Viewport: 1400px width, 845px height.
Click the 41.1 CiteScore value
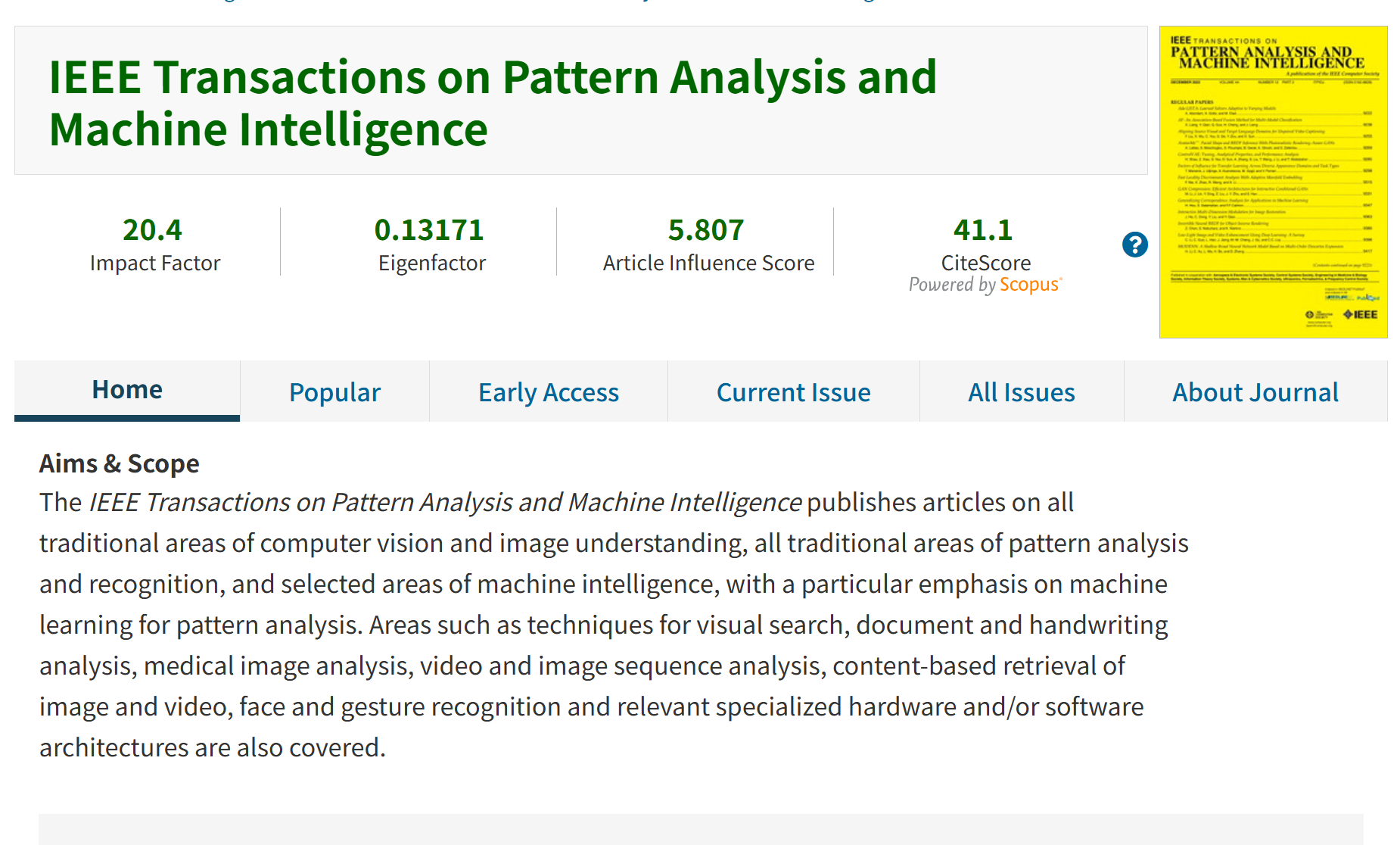pyautogui.click(x=983, y=229)
